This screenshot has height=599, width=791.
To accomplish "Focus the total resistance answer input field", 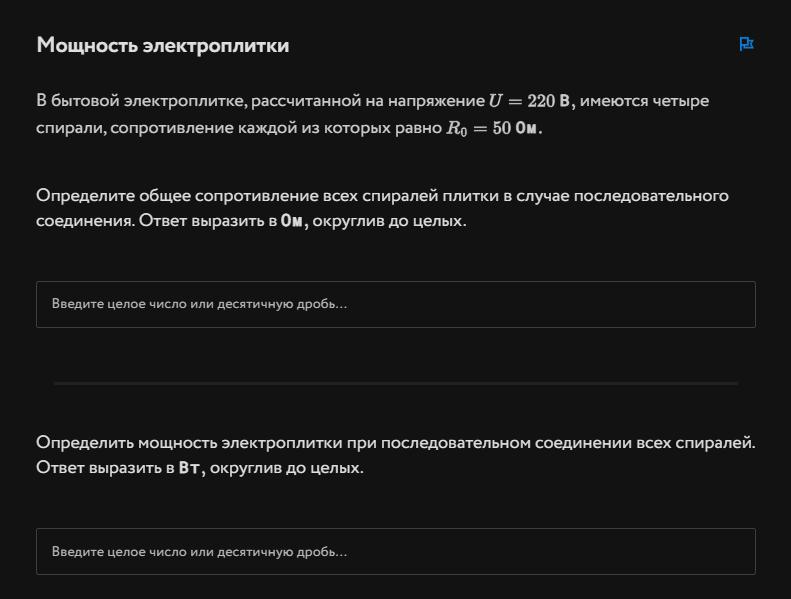I will (395, 304).
